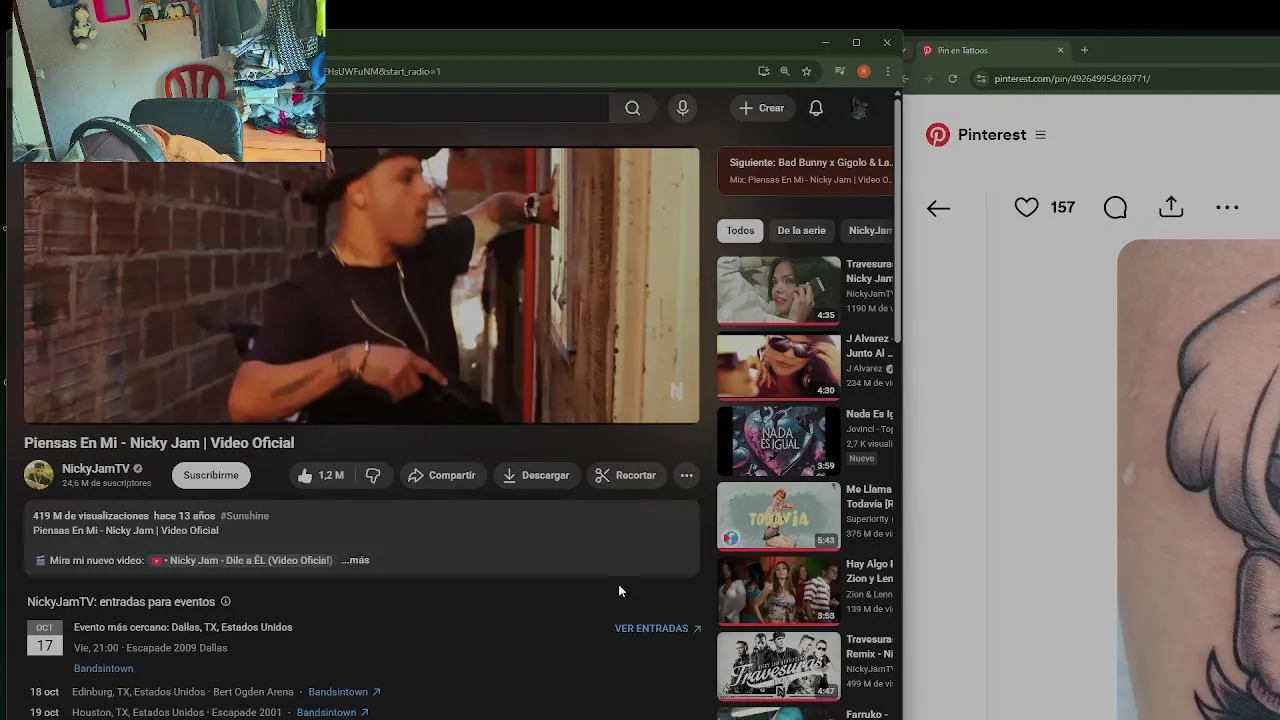Viewport: 1280px width, 720px height.
Task: Open the Chrome profile icon in YouTube window
Action: 864,71
